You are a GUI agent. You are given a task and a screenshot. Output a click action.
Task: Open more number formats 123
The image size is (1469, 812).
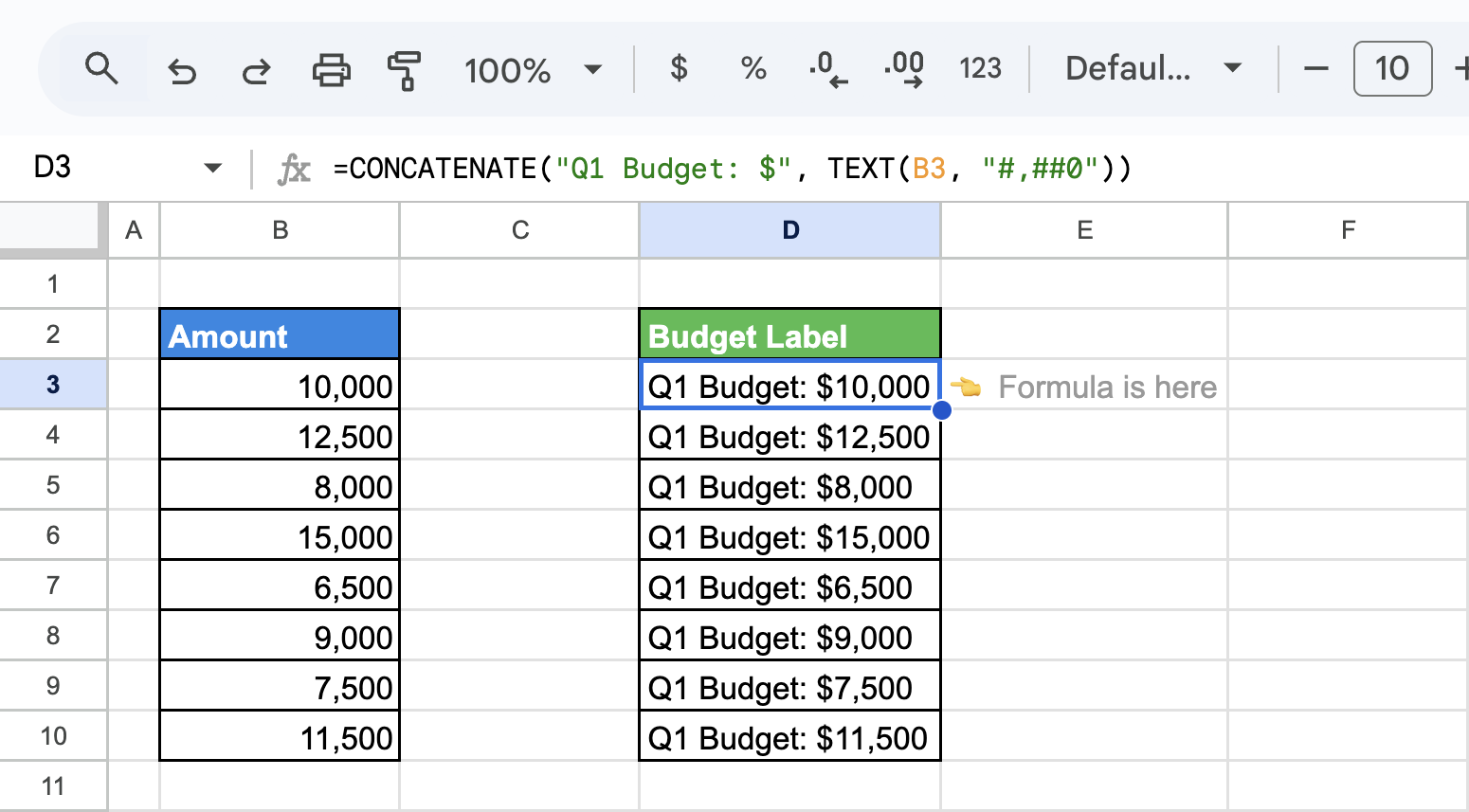(980, 68)
